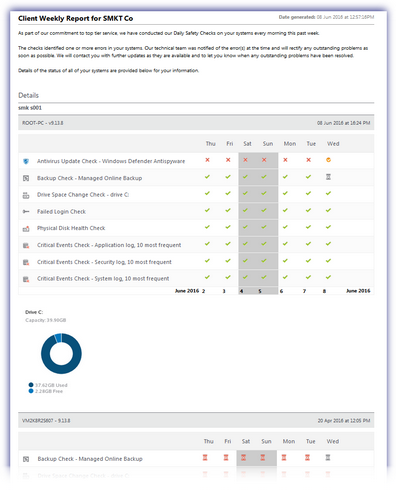Click VM2K8R2S807 Backup Thursday red hourglass
Image resolution: width=396 pixels, height=490 pixels.
point(205,458)
